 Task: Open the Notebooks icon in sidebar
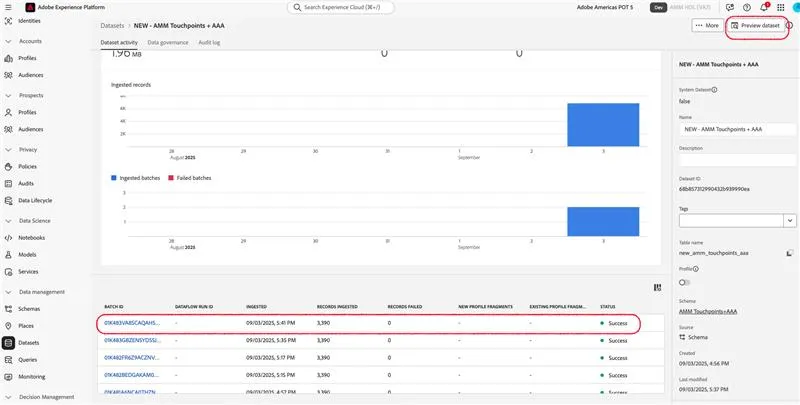point(8,238)
